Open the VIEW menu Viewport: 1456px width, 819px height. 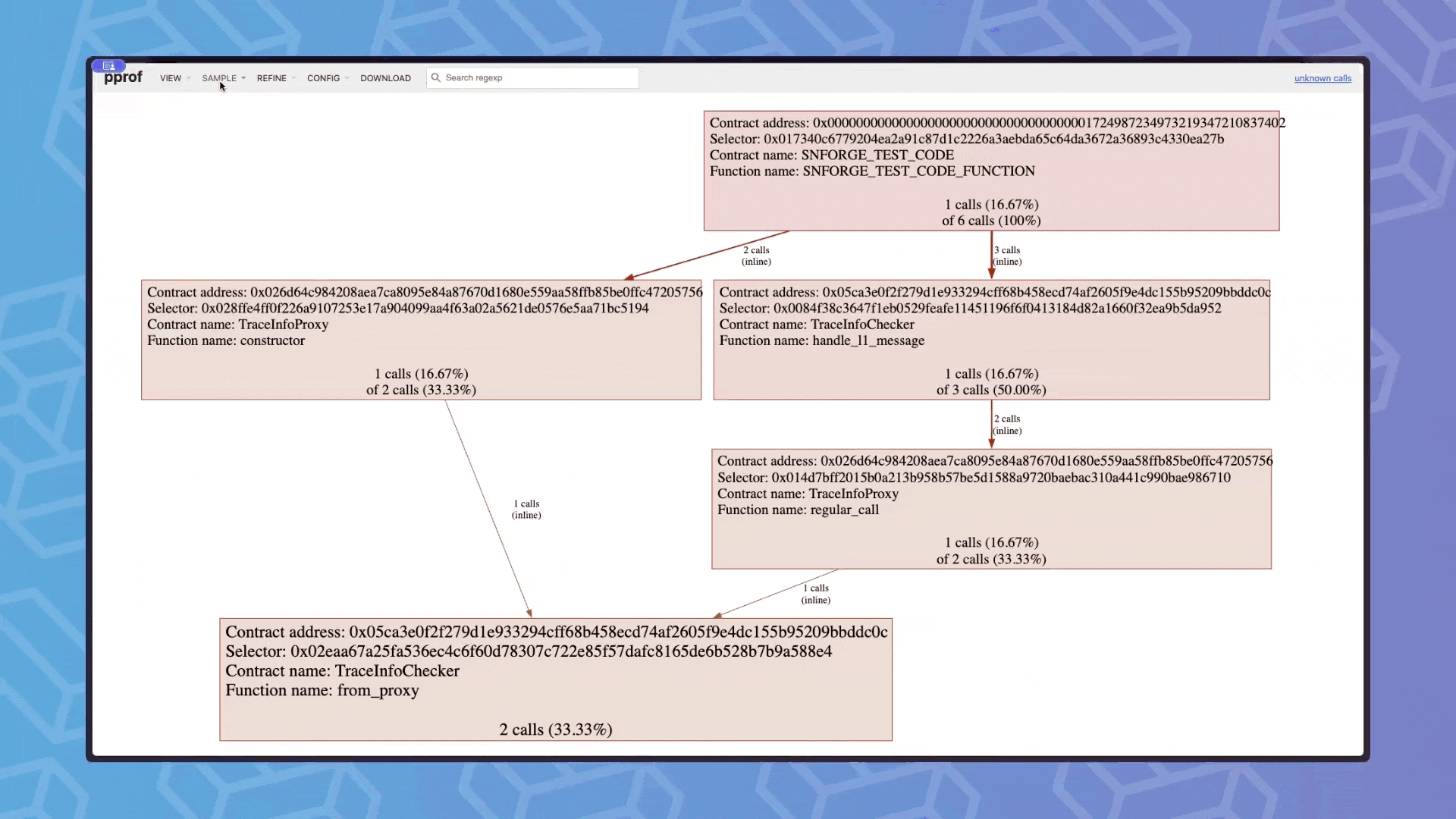(x=170, y=77)
